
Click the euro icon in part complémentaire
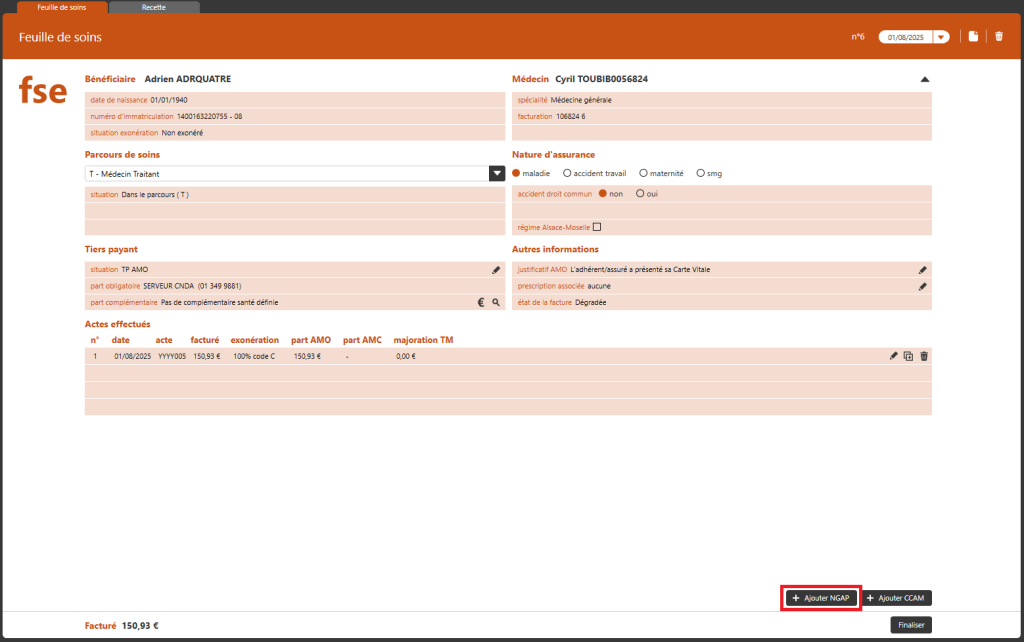[480, 302]
